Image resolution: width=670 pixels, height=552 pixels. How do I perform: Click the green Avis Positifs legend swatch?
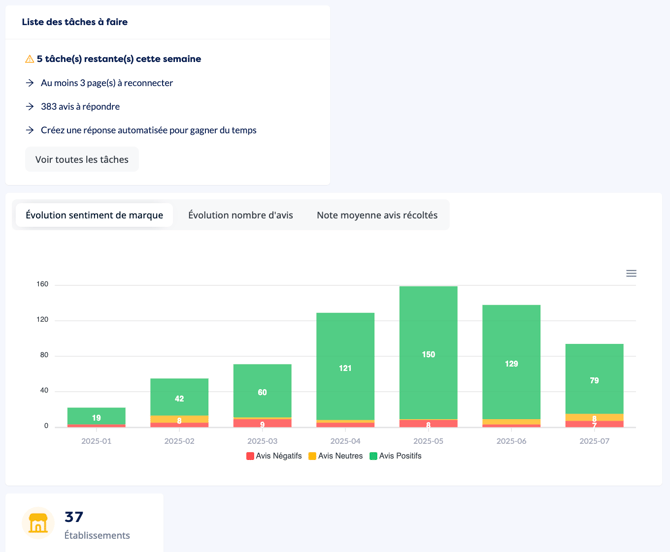[x=373, y=456]
